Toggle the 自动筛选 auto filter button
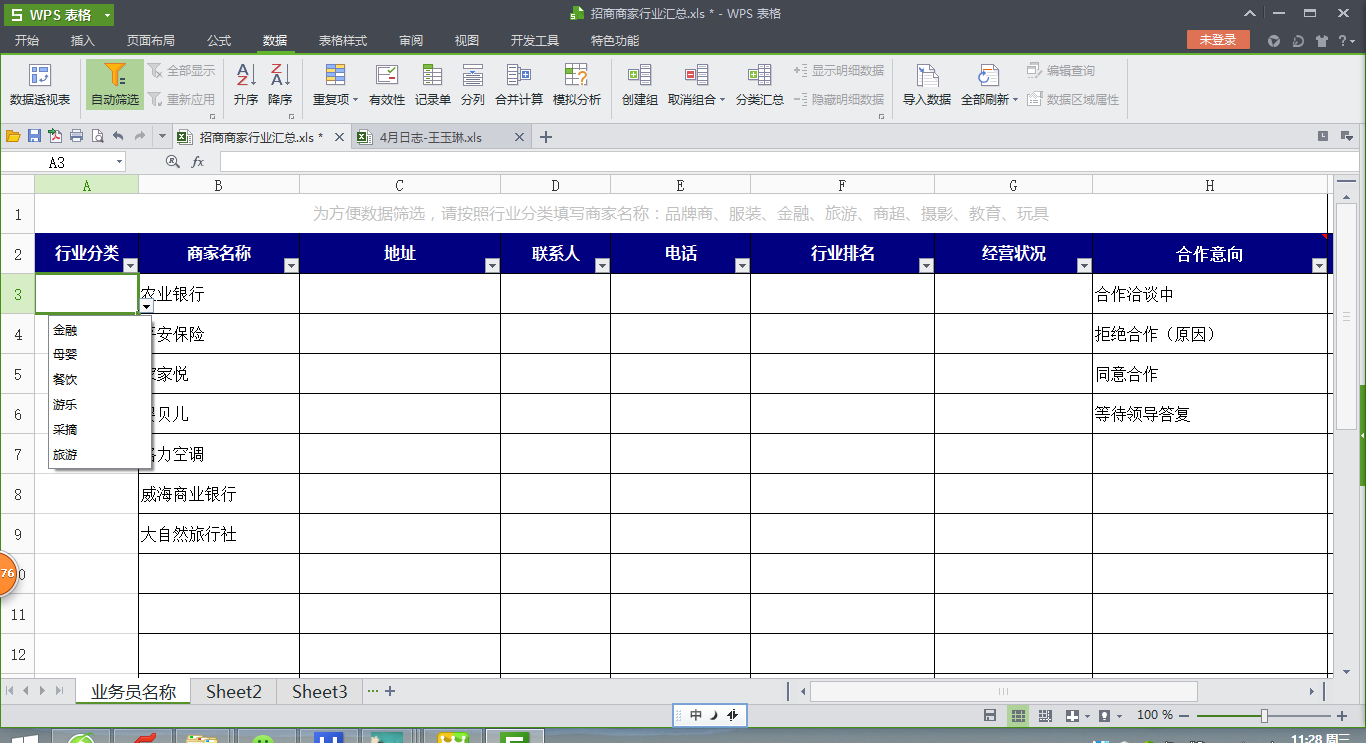The image size is (1366, 743). (115, 84)
